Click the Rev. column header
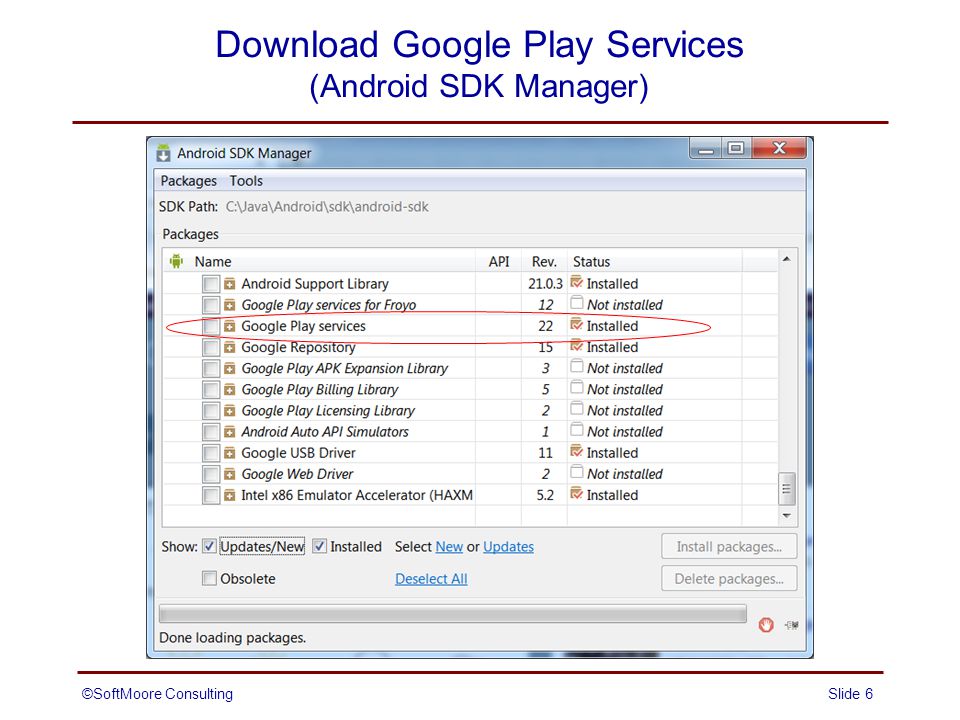The width and height of the screenshot is (960, 720). coord(544,261)
